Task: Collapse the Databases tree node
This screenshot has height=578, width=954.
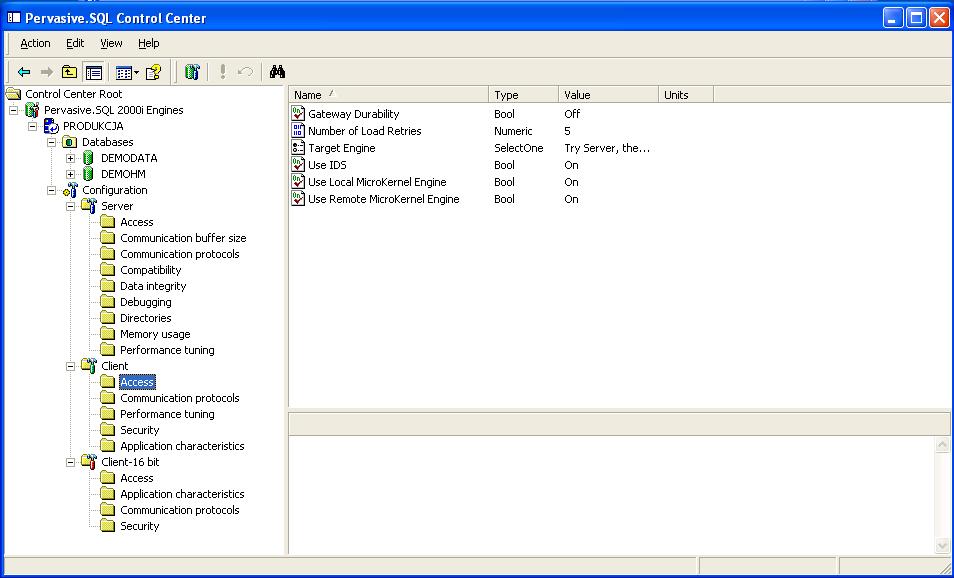Action: click(52, 142)
